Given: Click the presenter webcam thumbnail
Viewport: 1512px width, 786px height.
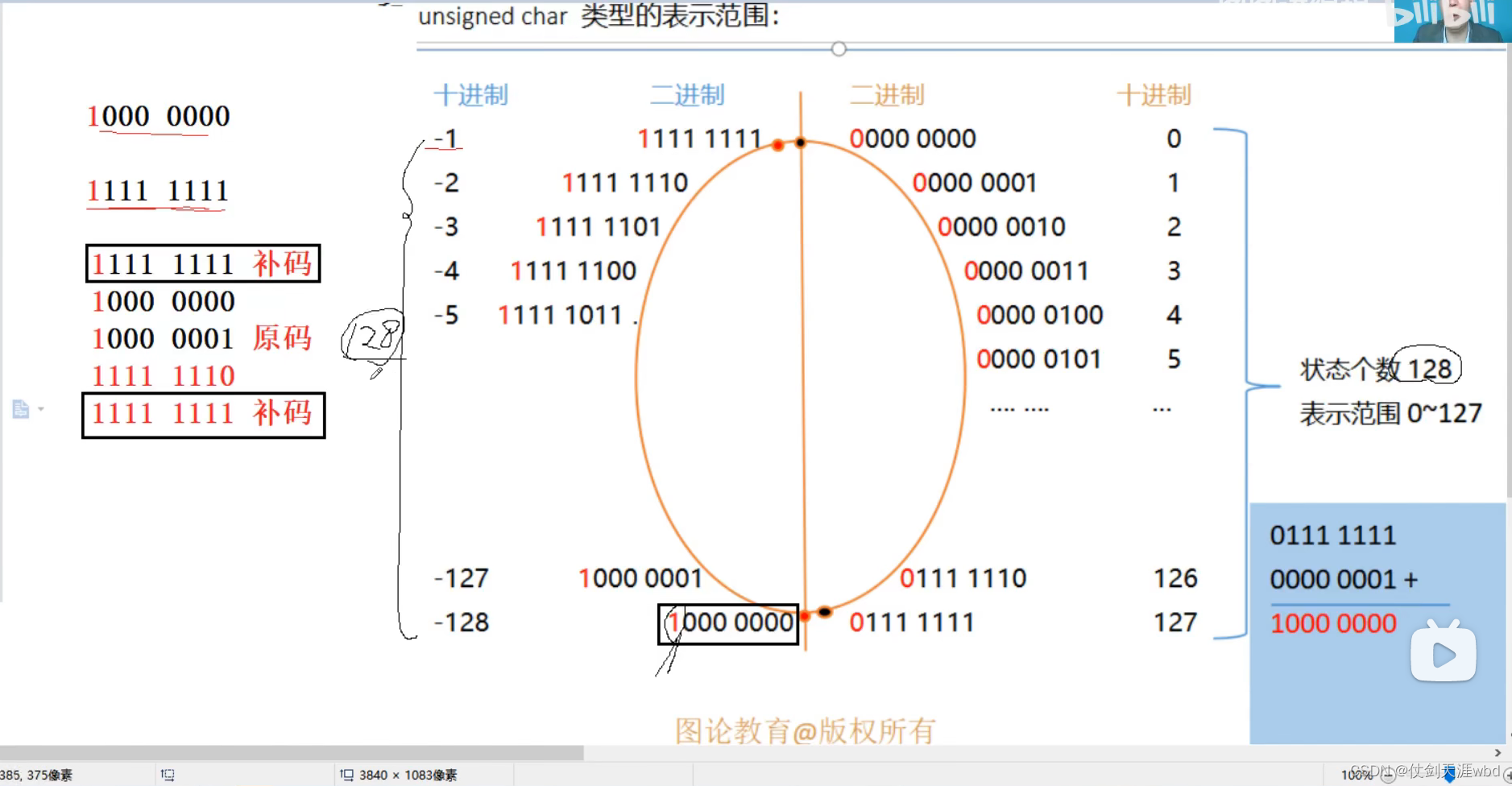Looking at the screenshot, I should tap(1452, 21).
